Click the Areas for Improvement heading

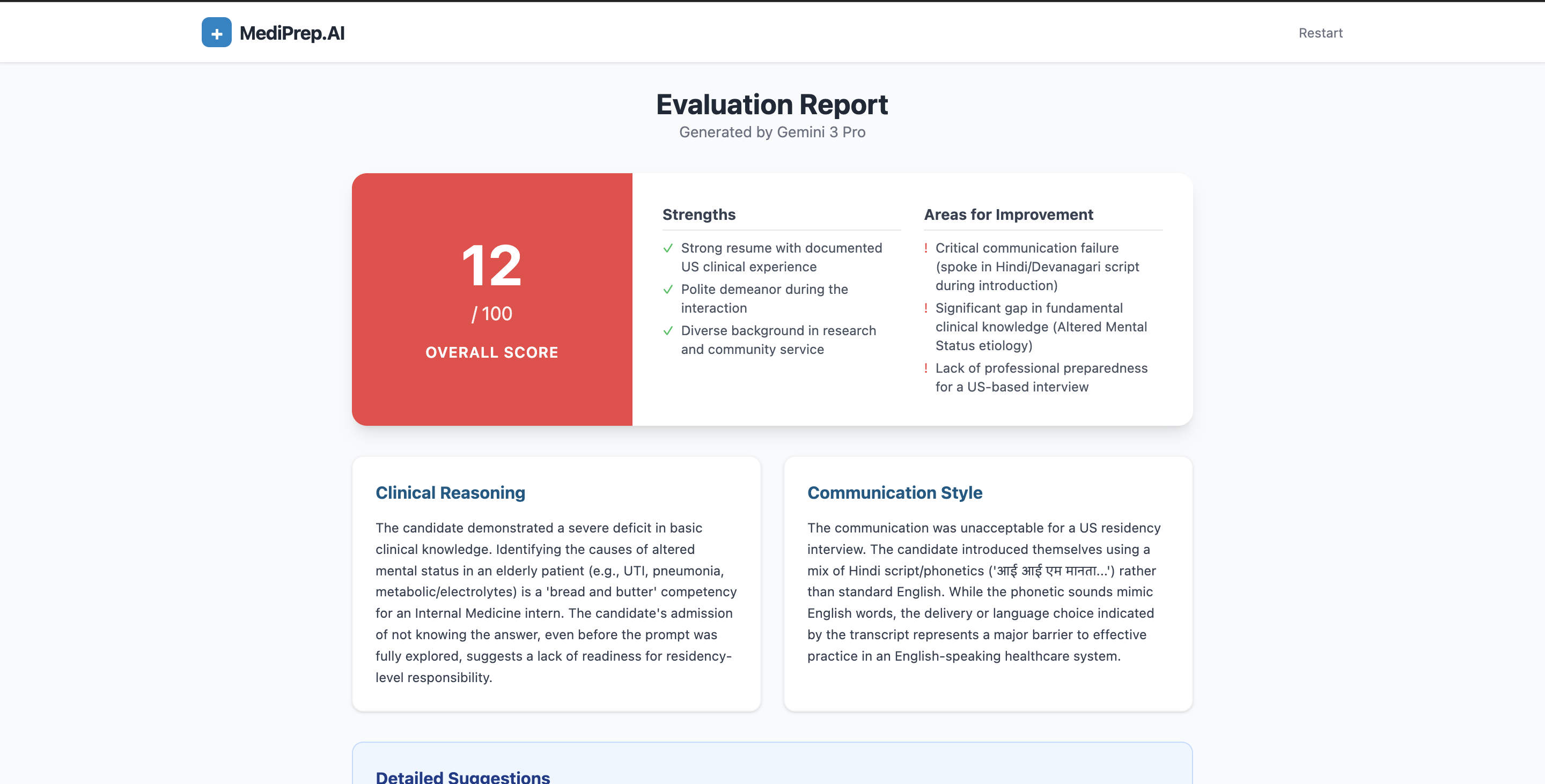coord(1008,215)
